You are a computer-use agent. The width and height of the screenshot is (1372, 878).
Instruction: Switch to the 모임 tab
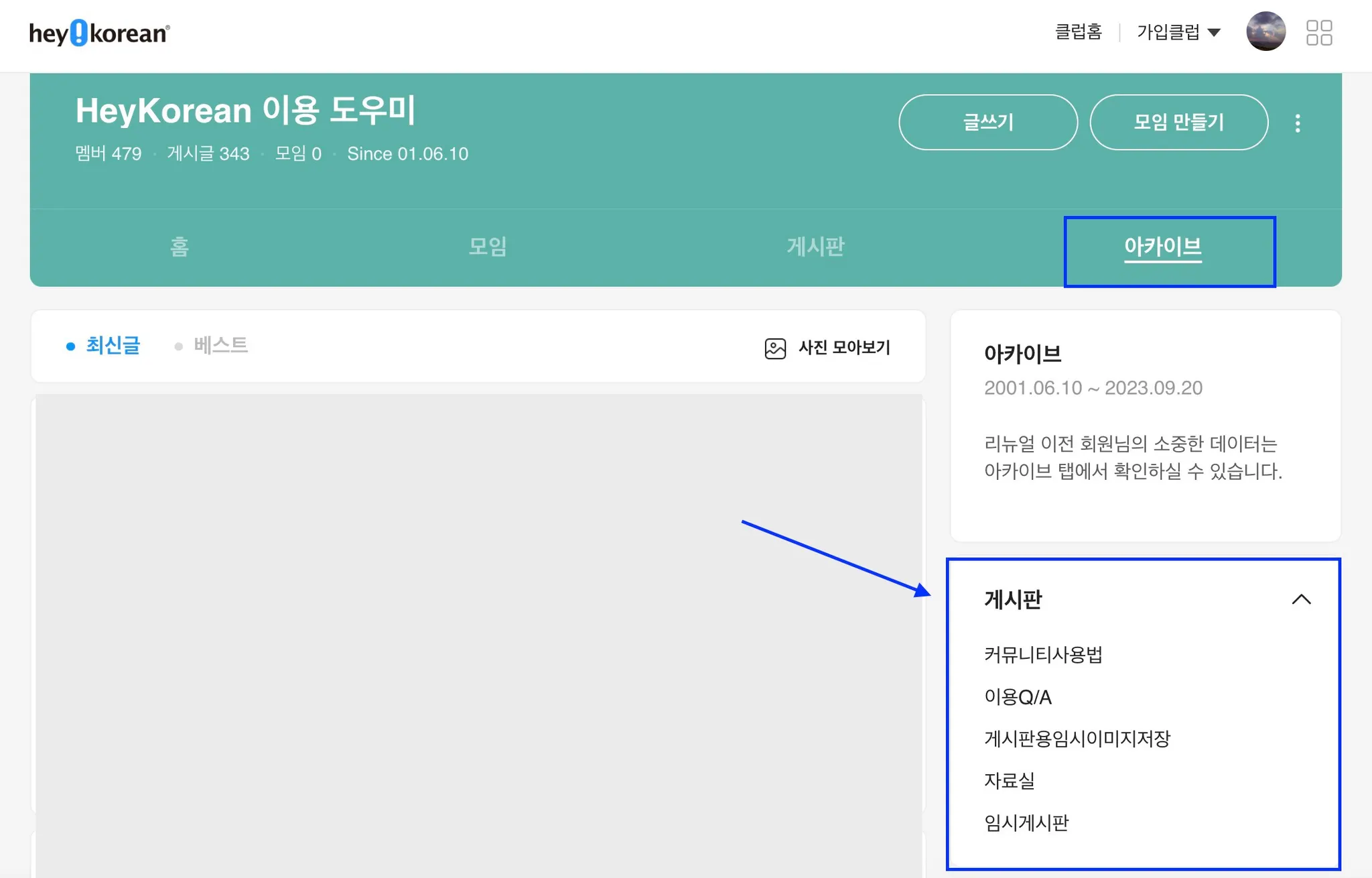point(487,247)
